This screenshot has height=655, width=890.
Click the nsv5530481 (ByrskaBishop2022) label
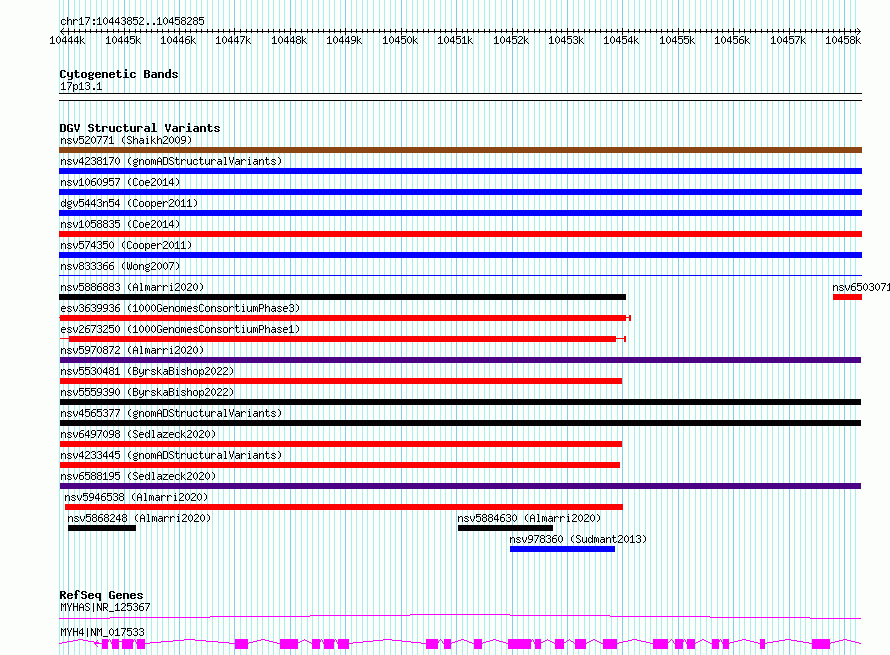click(x=147, y=371)
